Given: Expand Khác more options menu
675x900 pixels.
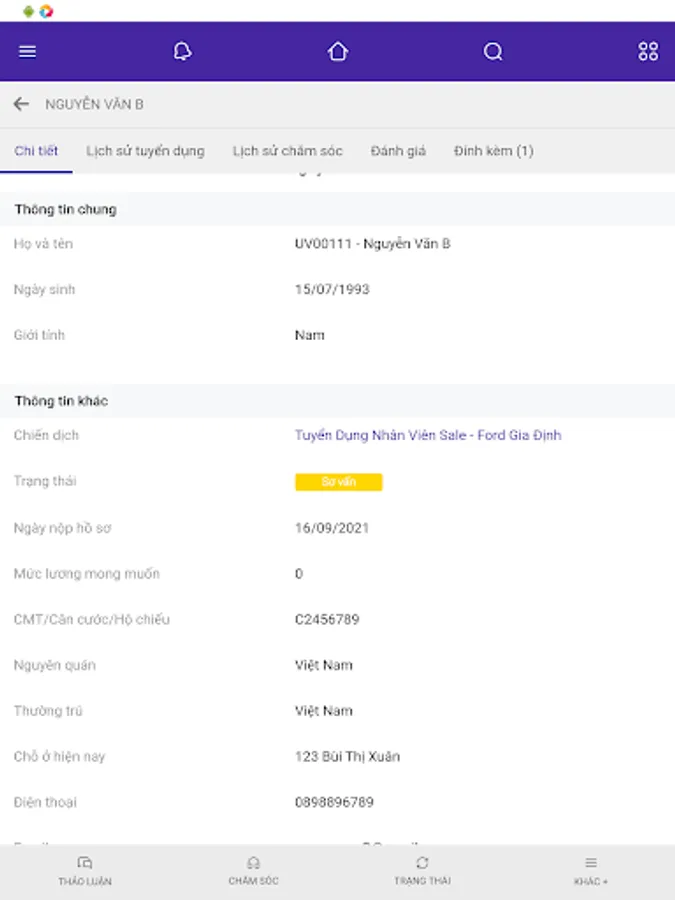Looking at the screenshot, I should pos(591,870).
